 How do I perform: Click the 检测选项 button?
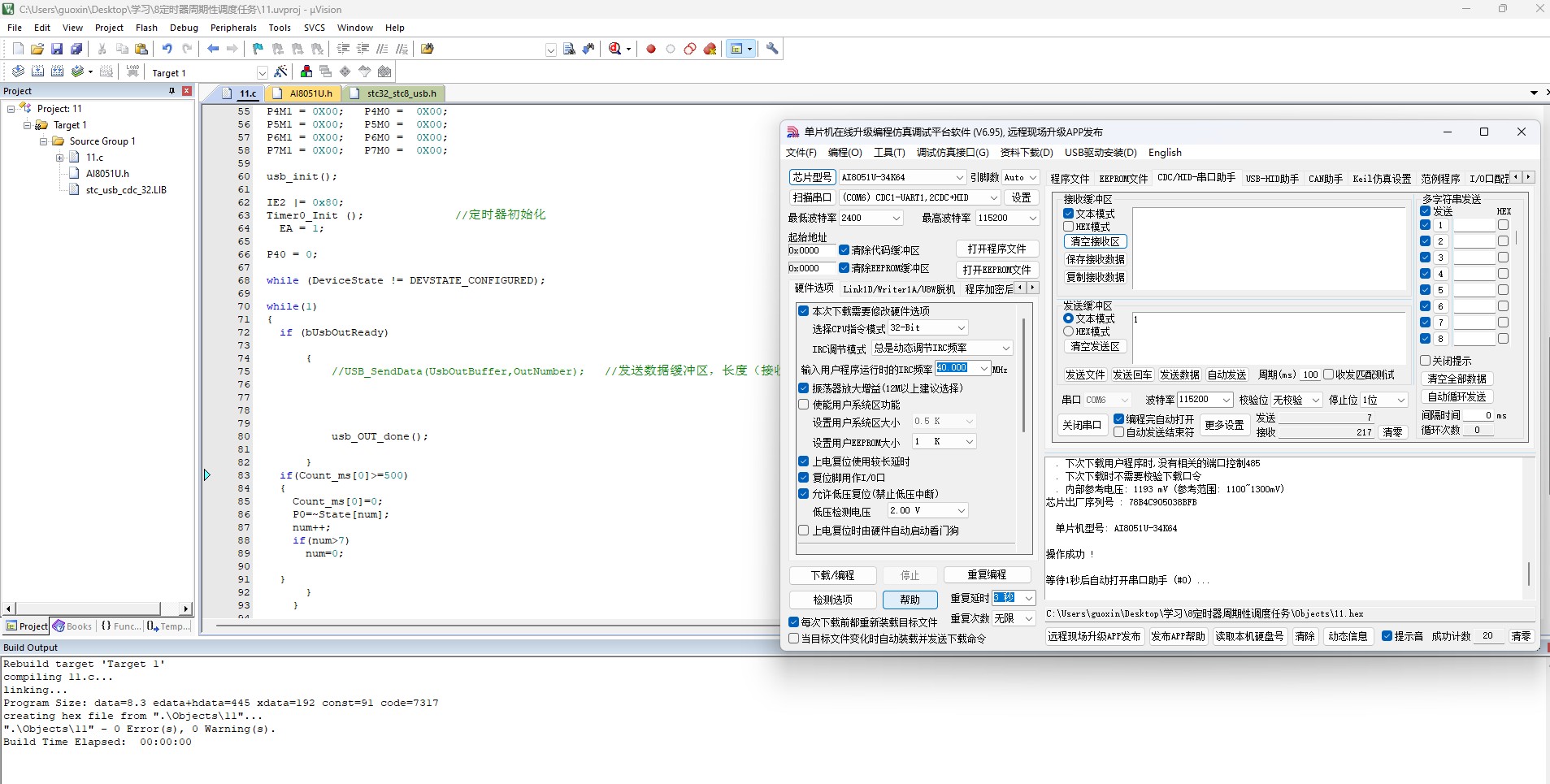pos(832,600)
